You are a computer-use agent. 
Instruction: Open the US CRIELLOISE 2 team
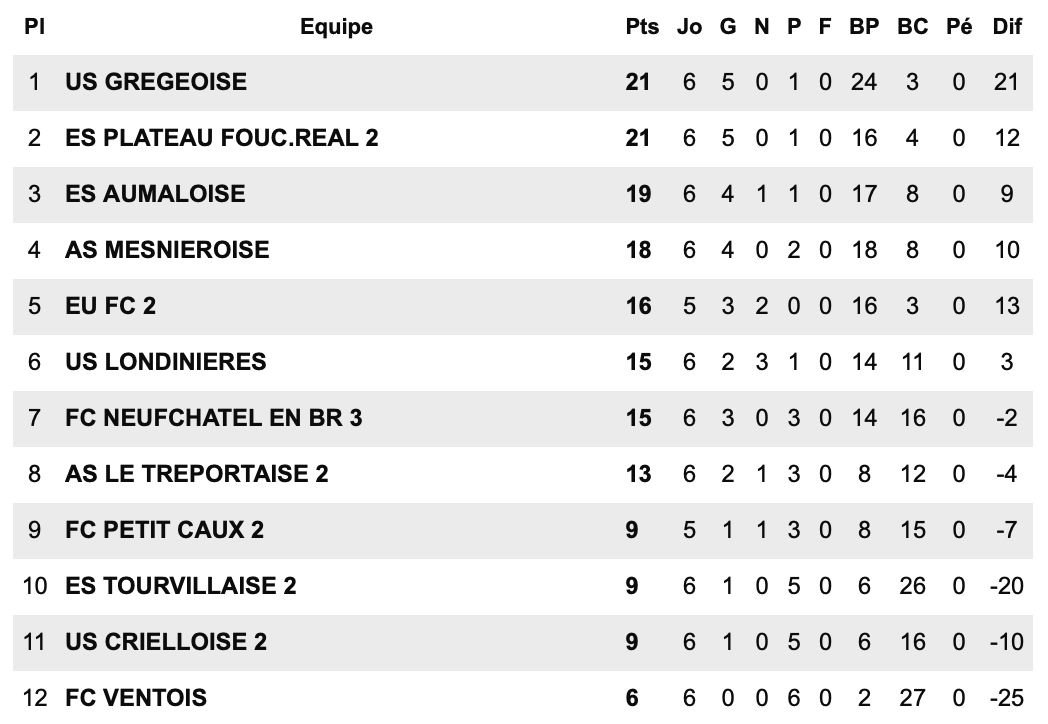click(166, 642)
